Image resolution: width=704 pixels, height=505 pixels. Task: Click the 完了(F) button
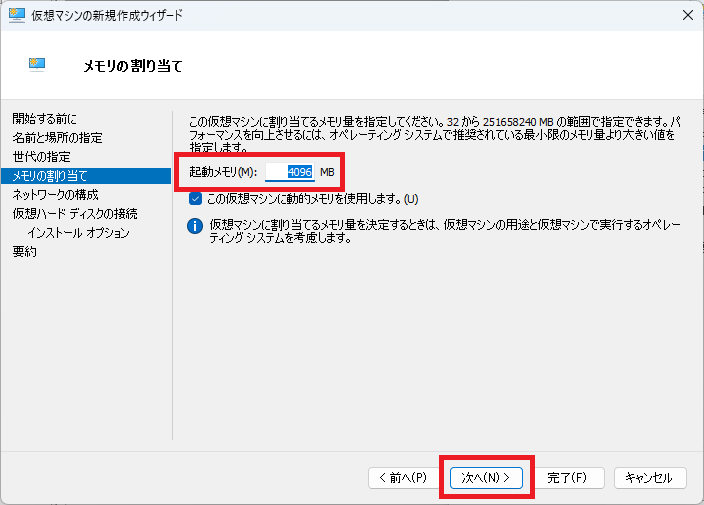coord(567,478)
